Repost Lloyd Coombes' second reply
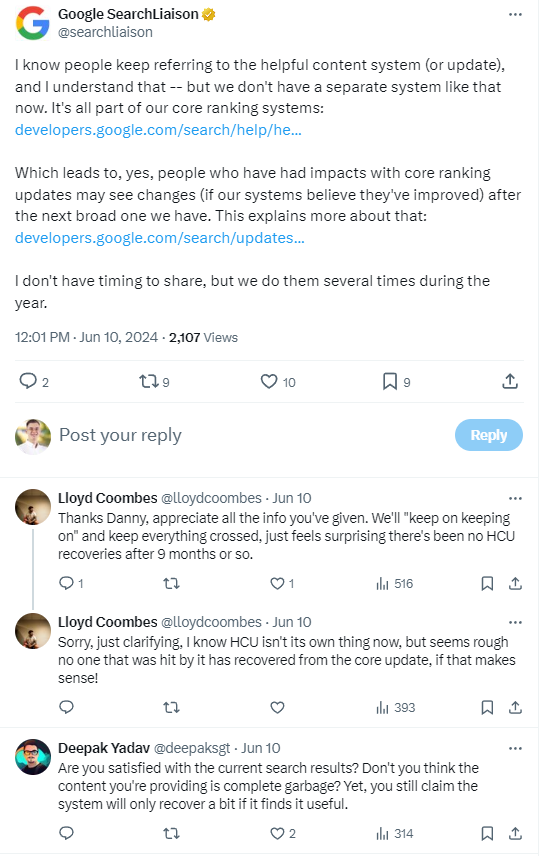The width and height of the screenshot is (543, 856). click(x=171, y=708)
